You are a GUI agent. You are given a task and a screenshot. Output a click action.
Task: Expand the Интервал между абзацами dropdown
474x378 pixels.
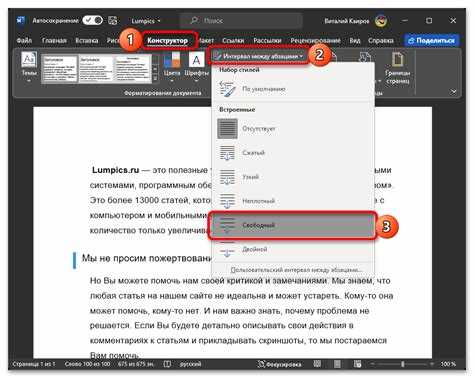pyautogui.click(x=258, y=56)
